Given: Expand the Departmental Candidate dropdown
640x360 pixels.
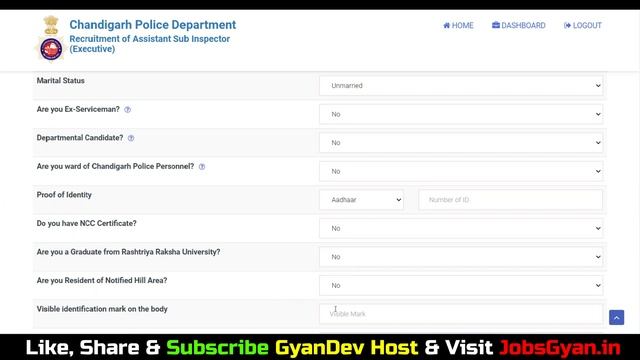Looking at the screenshot, I should click(461, 143).
